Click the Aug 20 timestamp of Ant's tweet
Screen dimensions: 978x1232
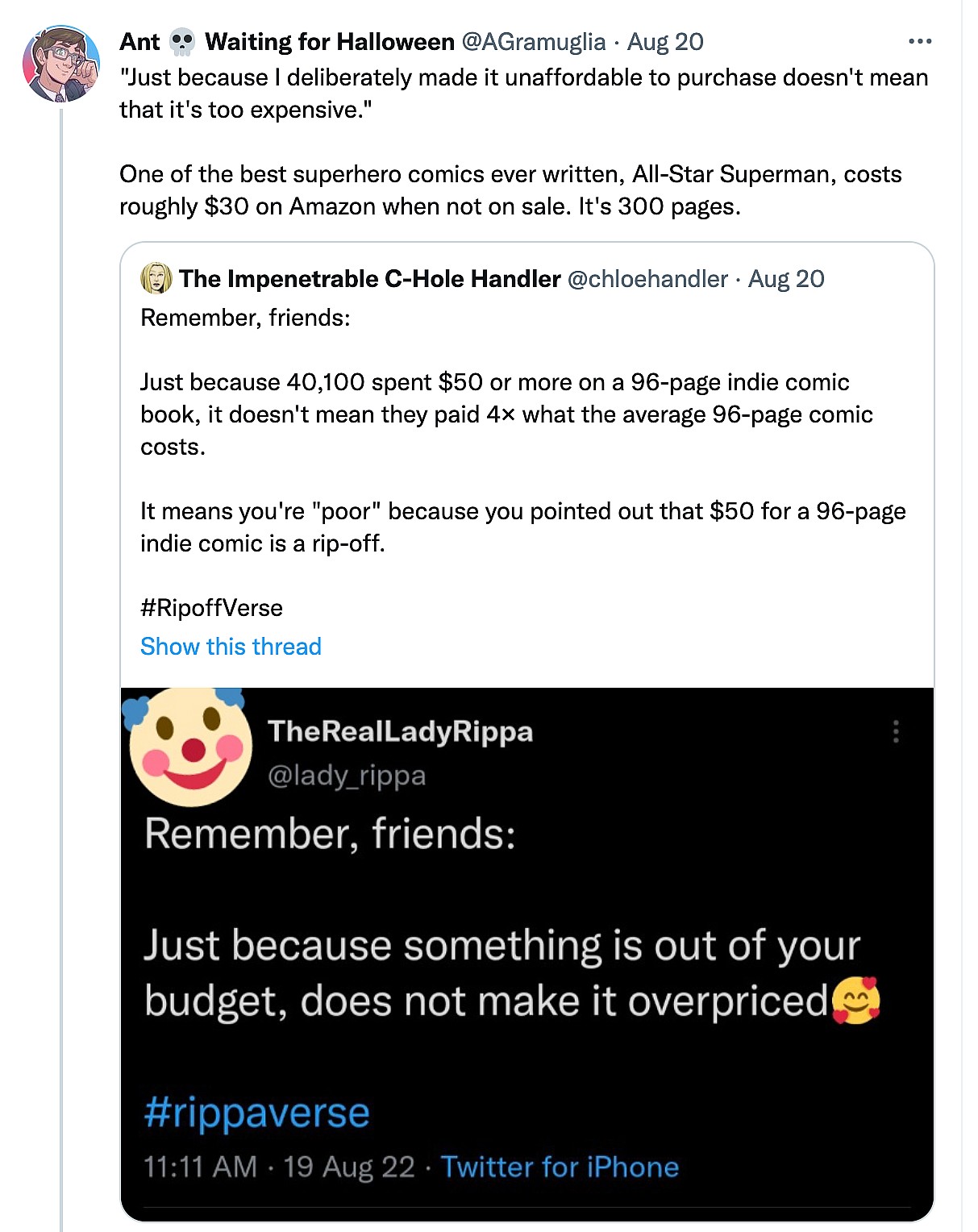[665, 42]
